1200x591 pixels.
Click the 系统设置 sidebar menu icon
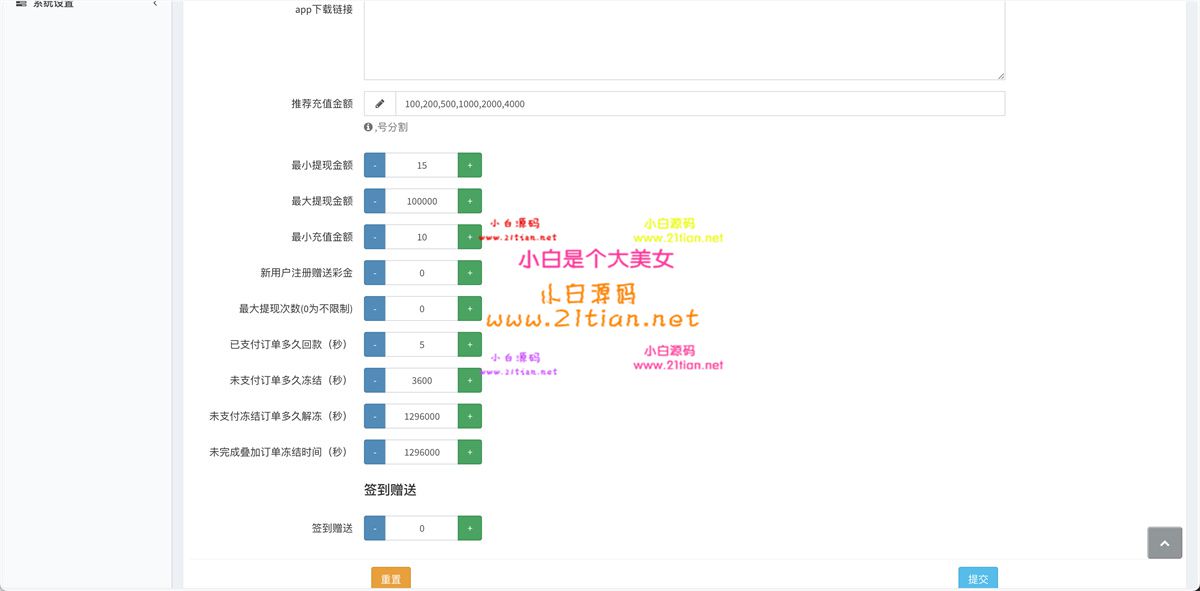click(x=21, y=4)
